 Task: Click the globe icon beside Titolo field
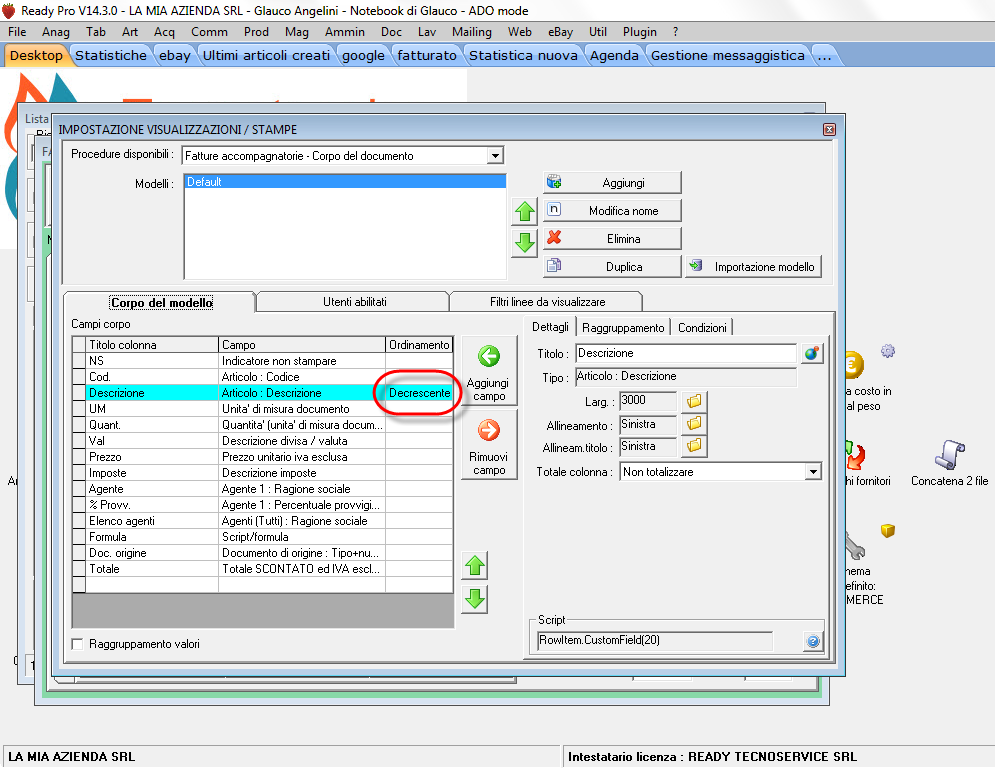(812, 354)
